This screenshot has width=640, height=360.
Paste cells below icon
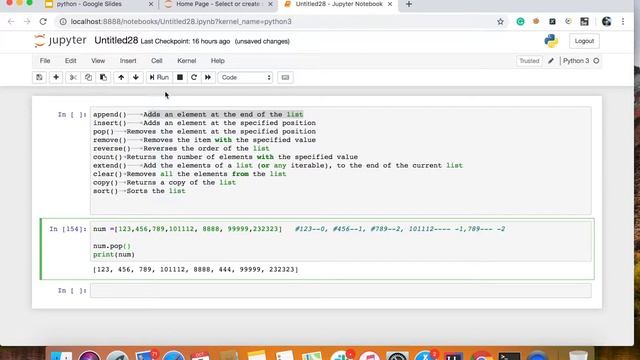click(103, 77)
